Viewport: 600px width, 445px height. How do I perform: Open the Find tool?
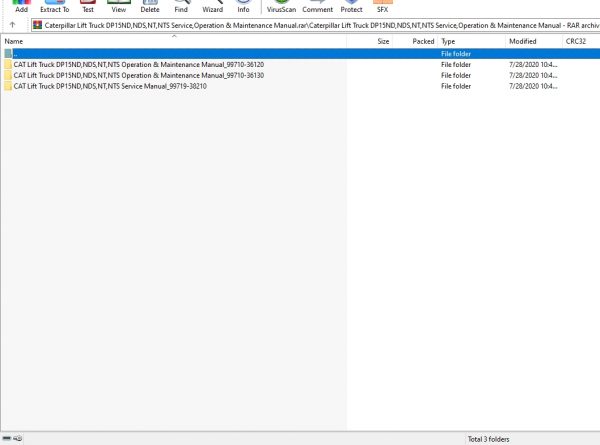(x=181, y=7)
